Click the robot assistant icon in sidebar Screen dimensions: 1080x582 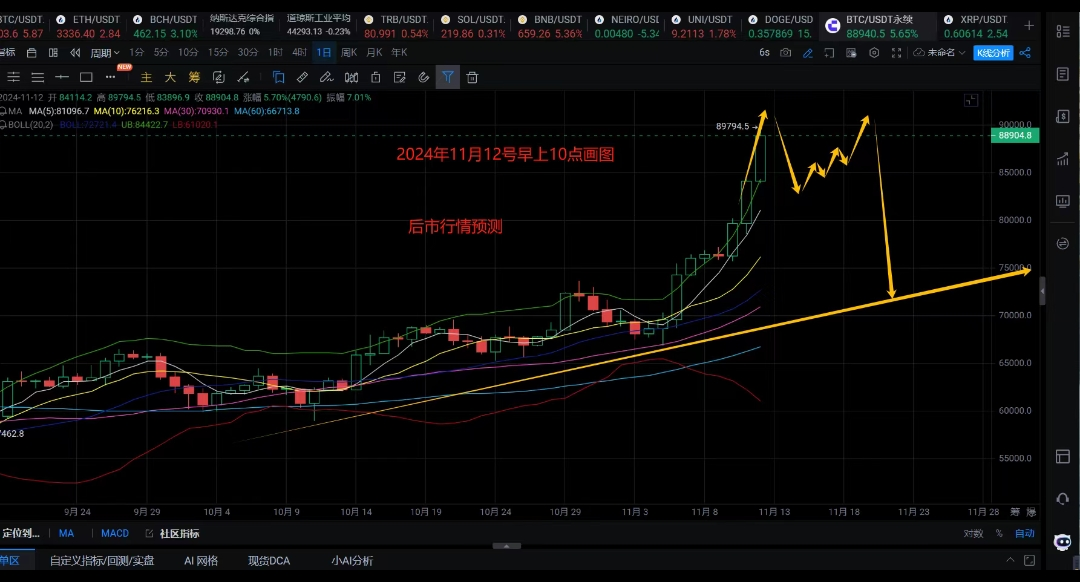point(1062,541)
